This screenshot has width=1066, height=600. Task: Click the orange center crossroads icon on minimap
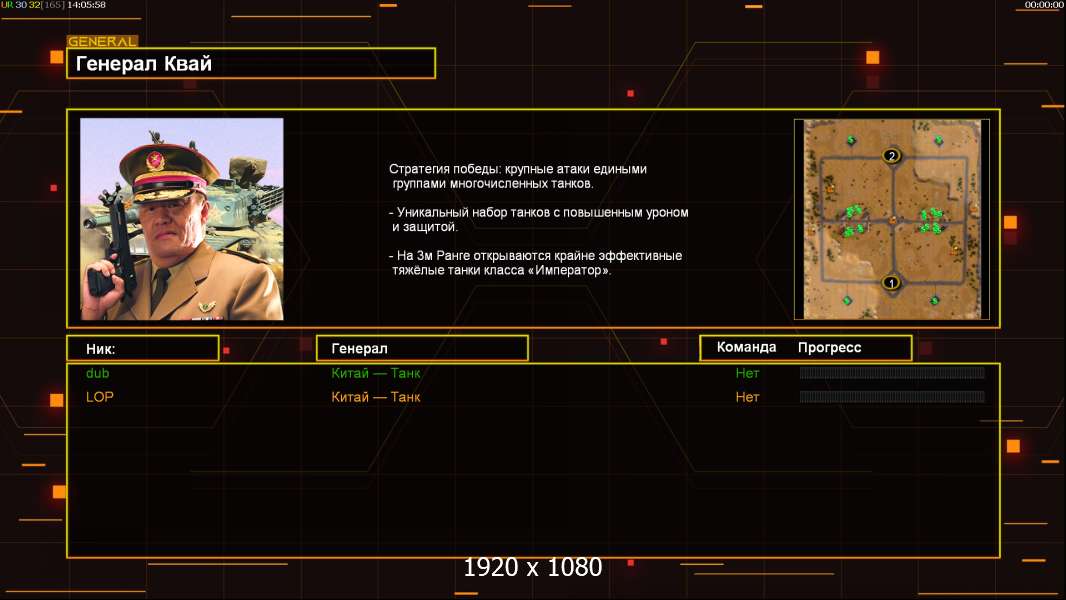coord(893,220)
